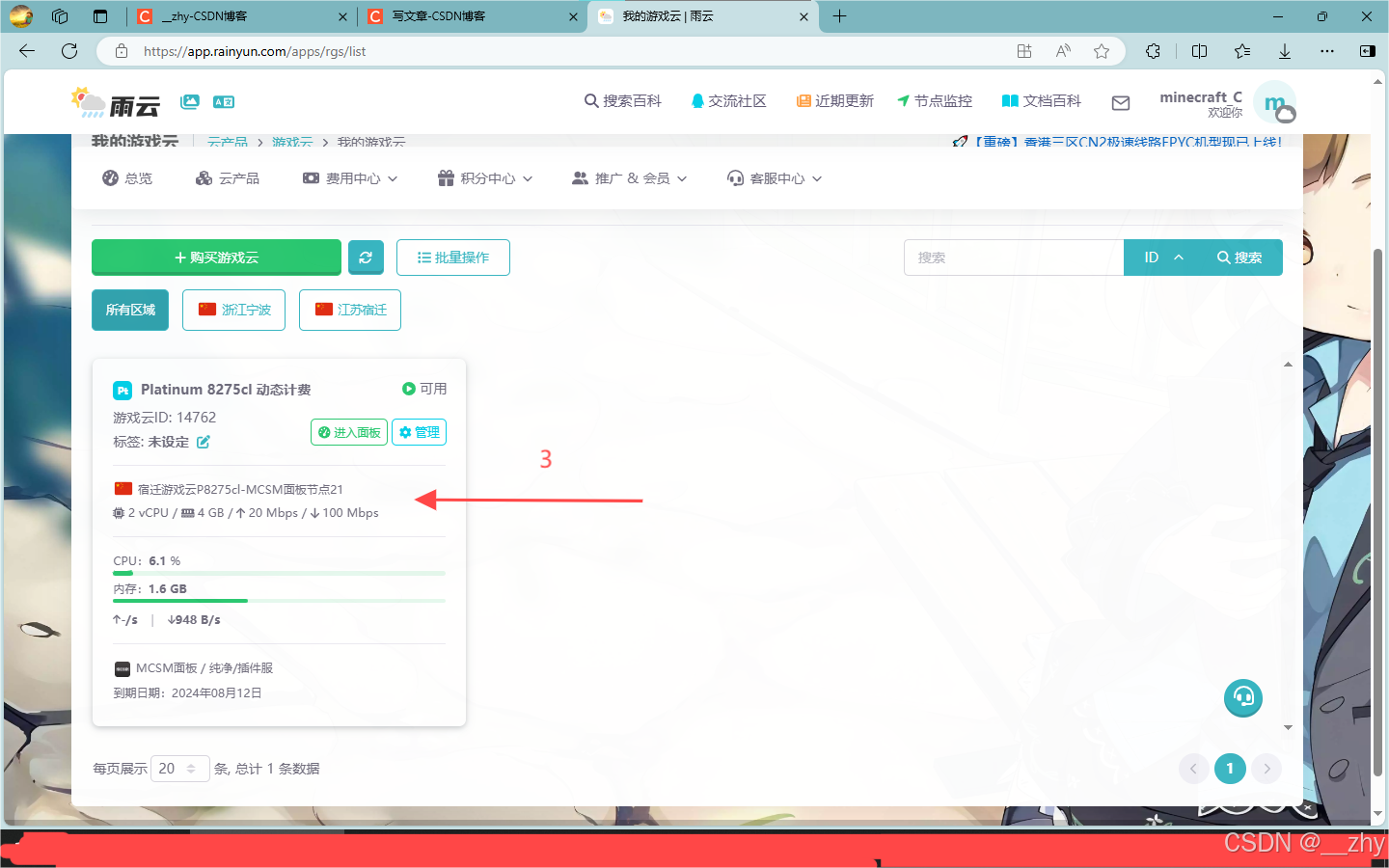Click browser back button
This screenshot has width=1389, height=868.
(26, 51)
